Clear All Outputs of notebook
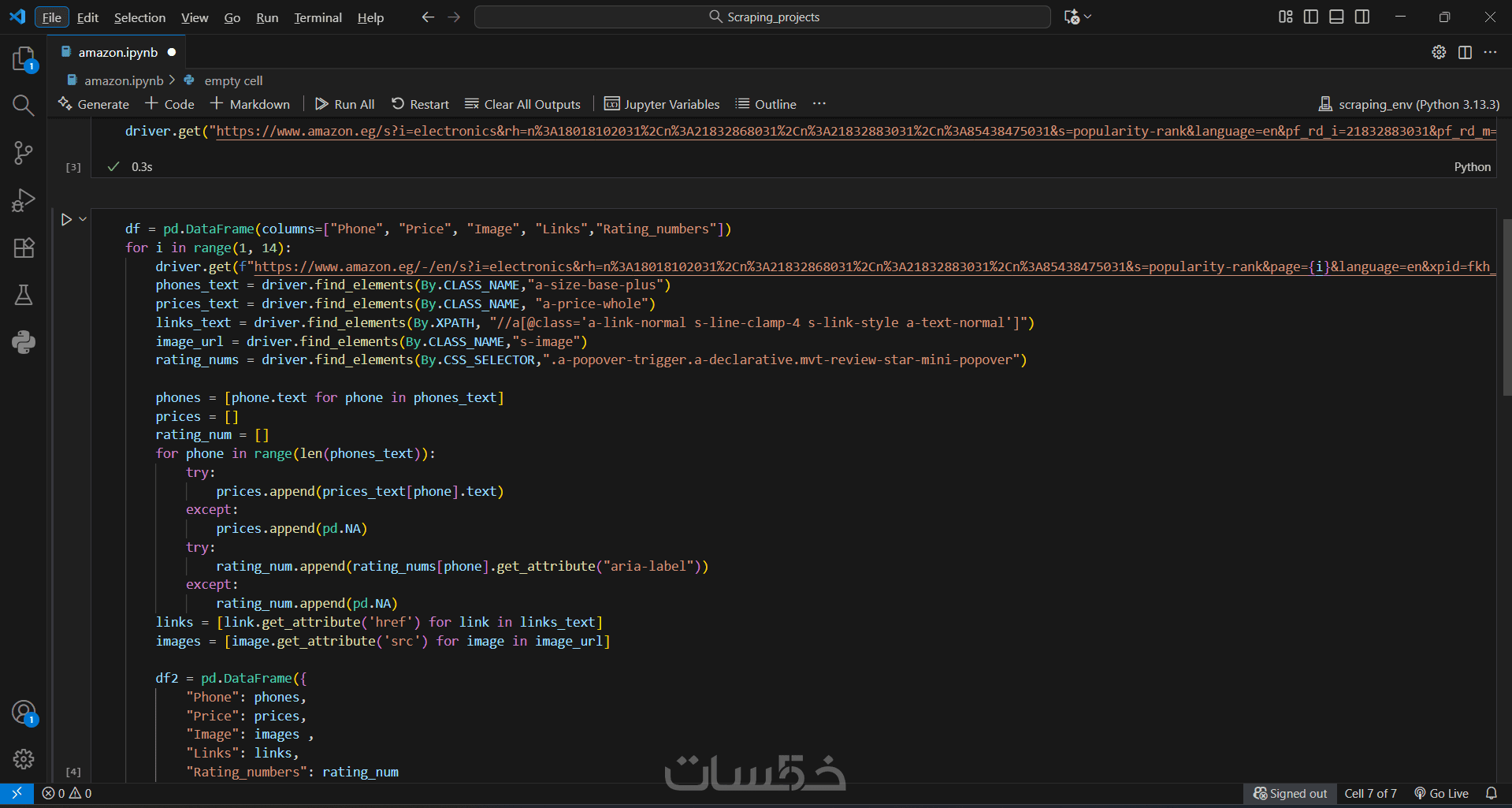1512x808 pixels. pyautogui.click(x=522, y=104)
